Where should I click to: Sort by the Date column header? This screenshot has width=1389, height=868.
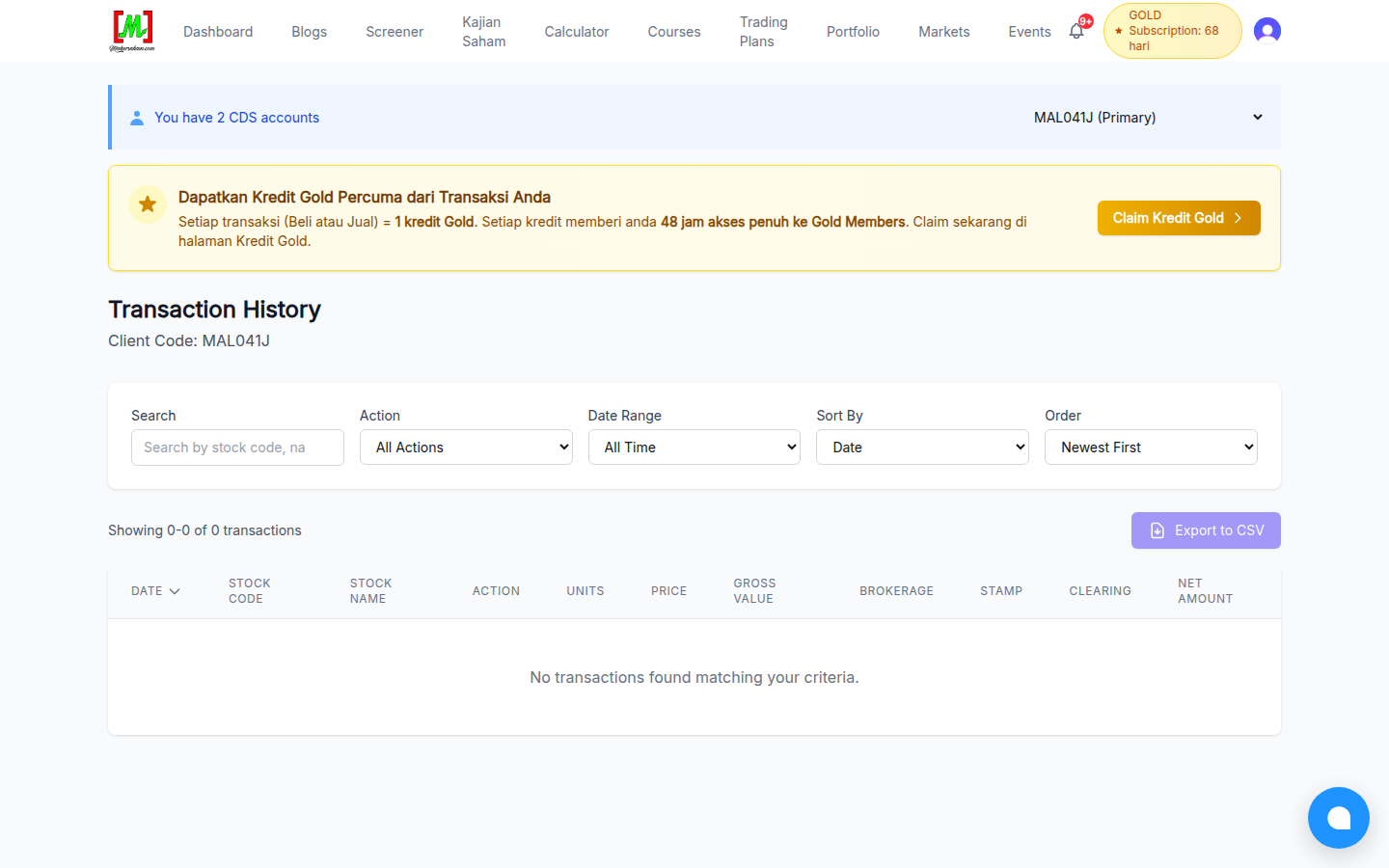(155, 591)
